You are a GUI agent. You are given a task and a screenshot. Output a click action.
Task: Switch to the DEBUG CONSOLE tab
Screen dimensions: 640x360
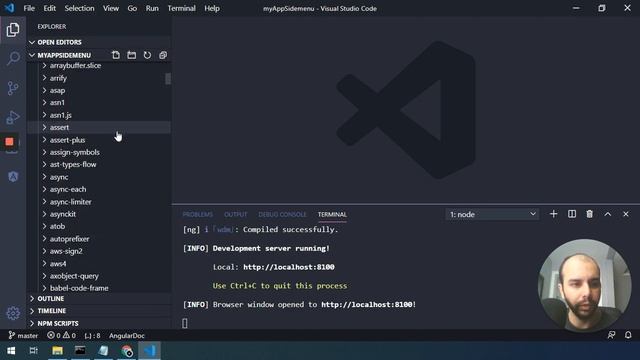tap(282, 214)
